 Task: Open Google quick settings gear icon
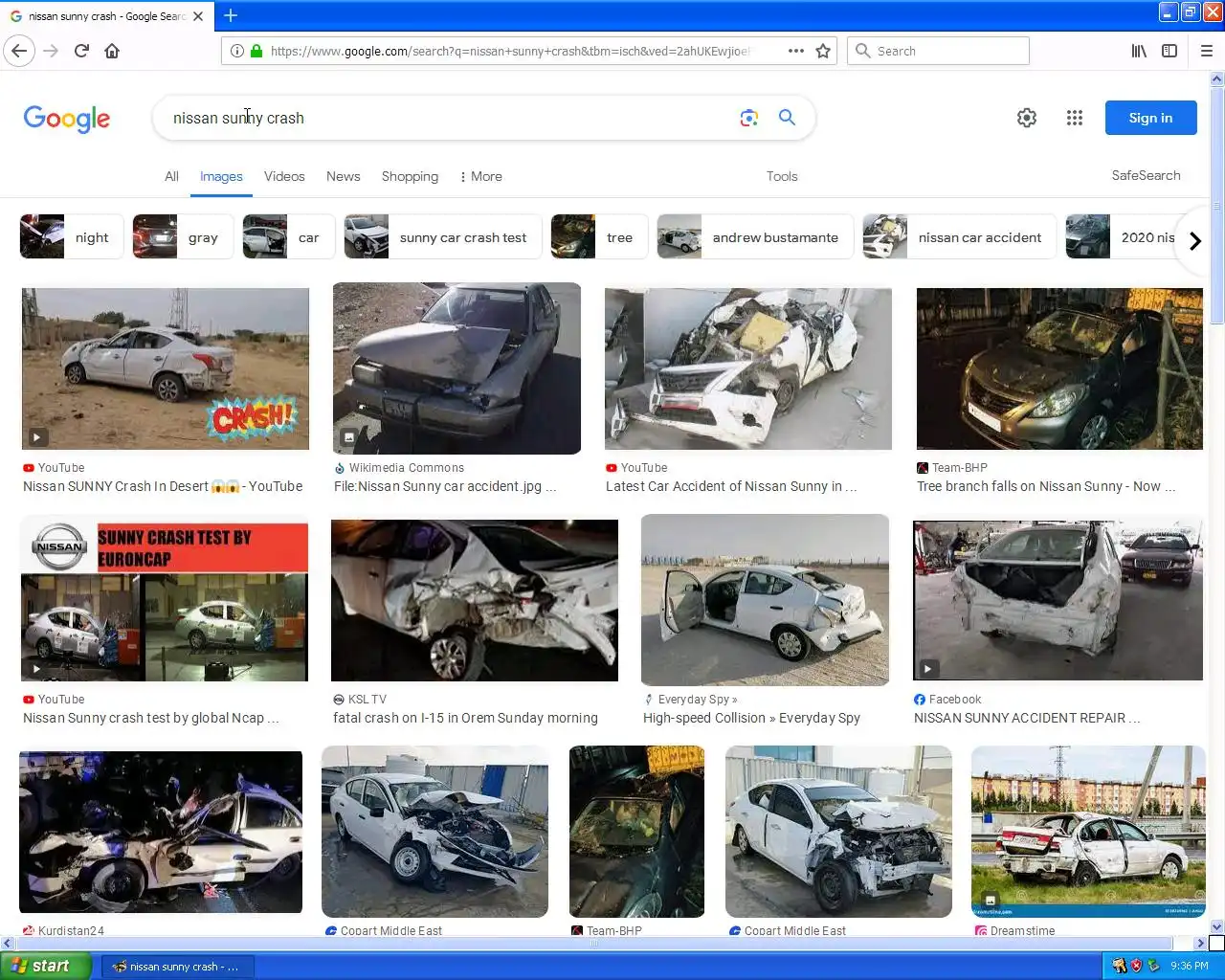(1027, 118)
